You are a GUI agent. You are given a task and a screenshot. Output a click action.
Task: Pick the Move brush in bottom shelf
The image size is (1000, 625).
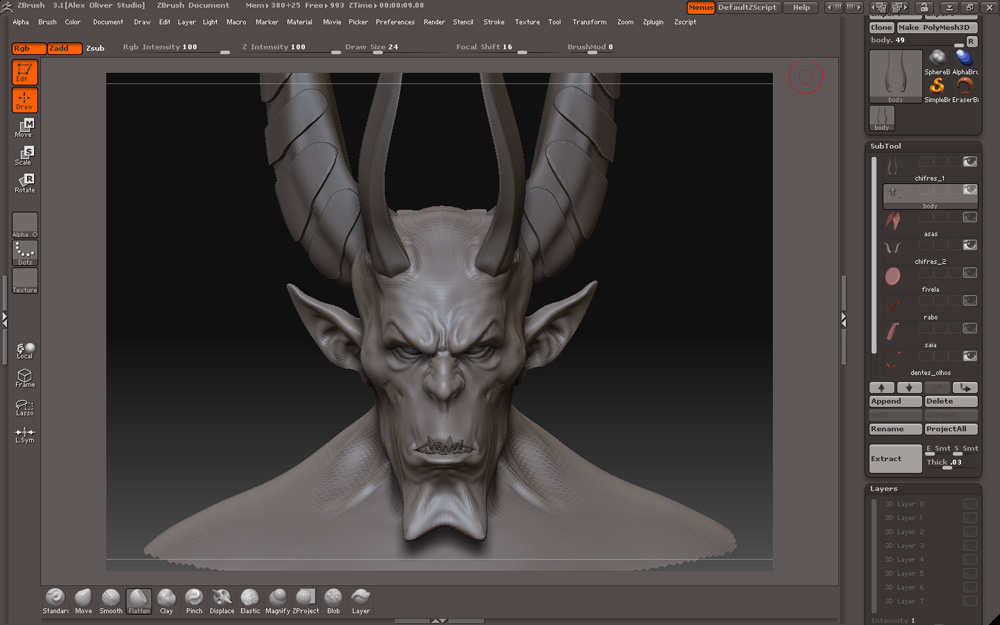pos(83,601)
